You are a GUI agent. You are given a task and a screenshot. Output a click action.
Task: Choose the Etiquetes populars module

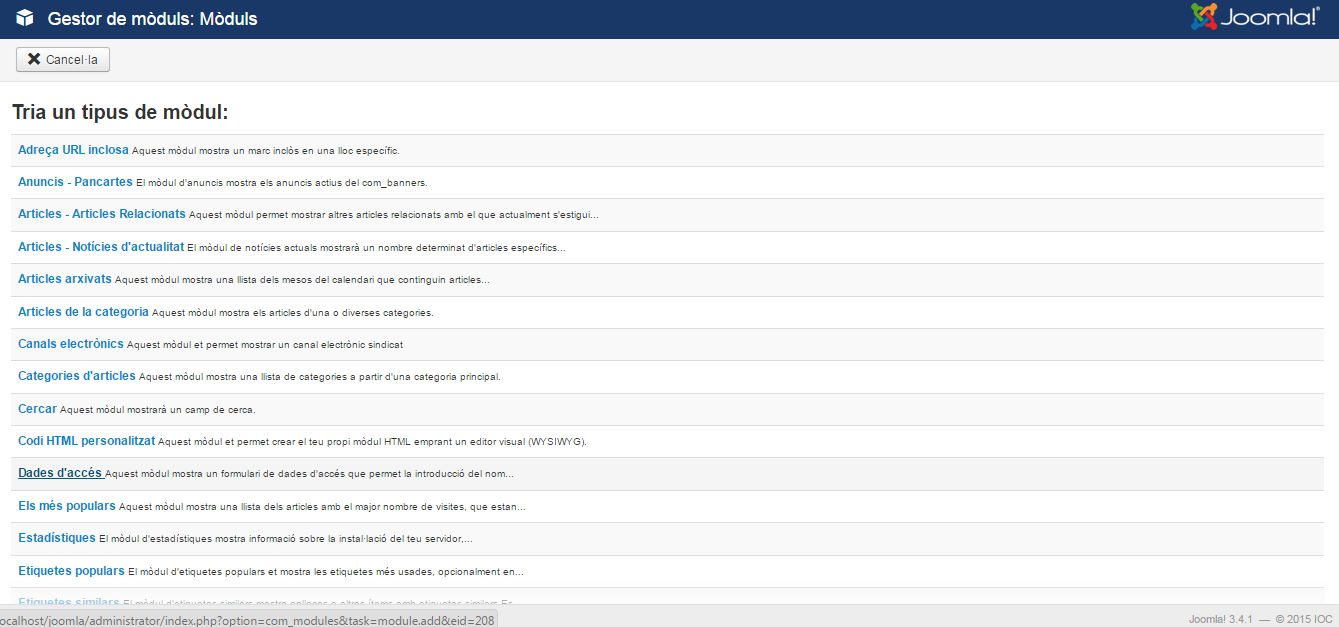(x=71, y=571)
